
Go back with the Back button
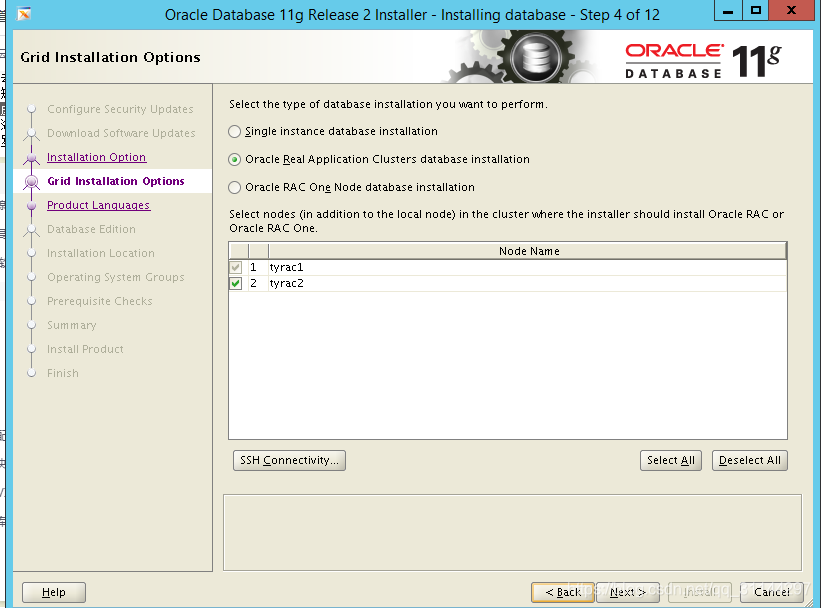[x=563, y=592]
